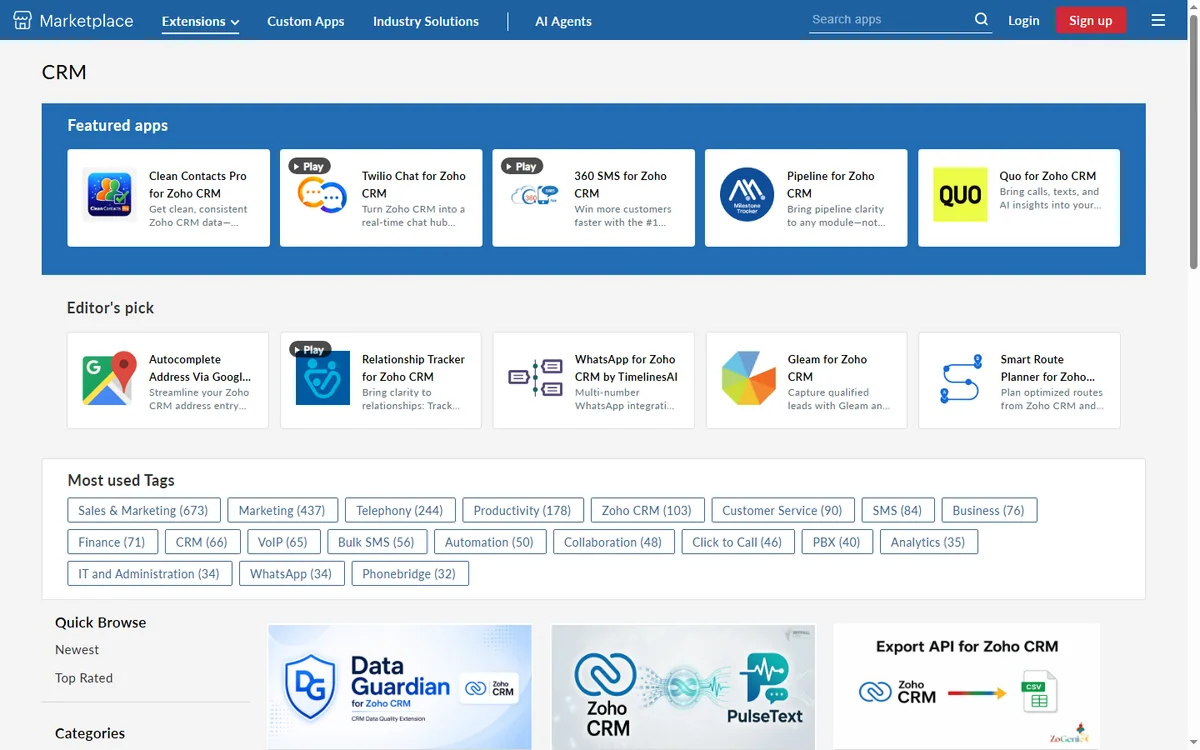Open Clean Contacts Pro for Zoho CRM title

(x=198, y=184)
